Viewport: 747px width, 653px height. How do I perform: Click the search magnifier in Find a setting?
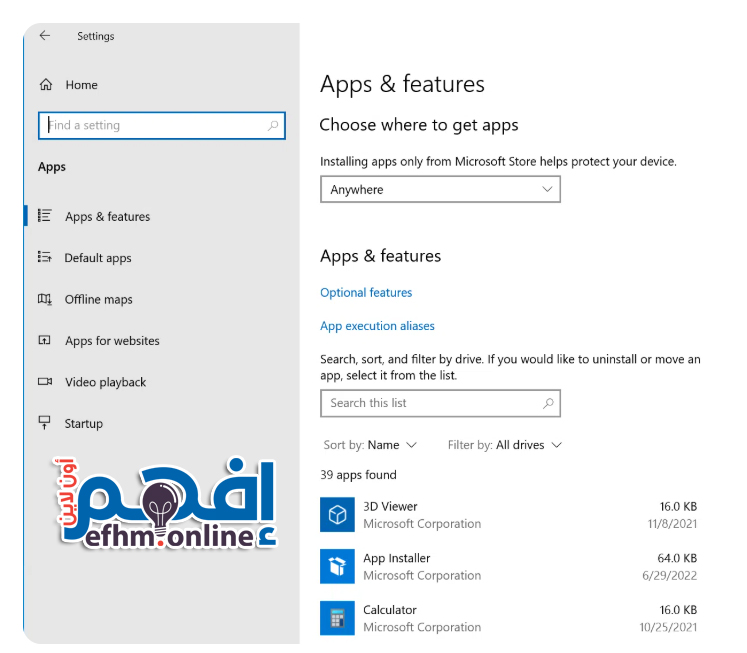click(273, 126)
